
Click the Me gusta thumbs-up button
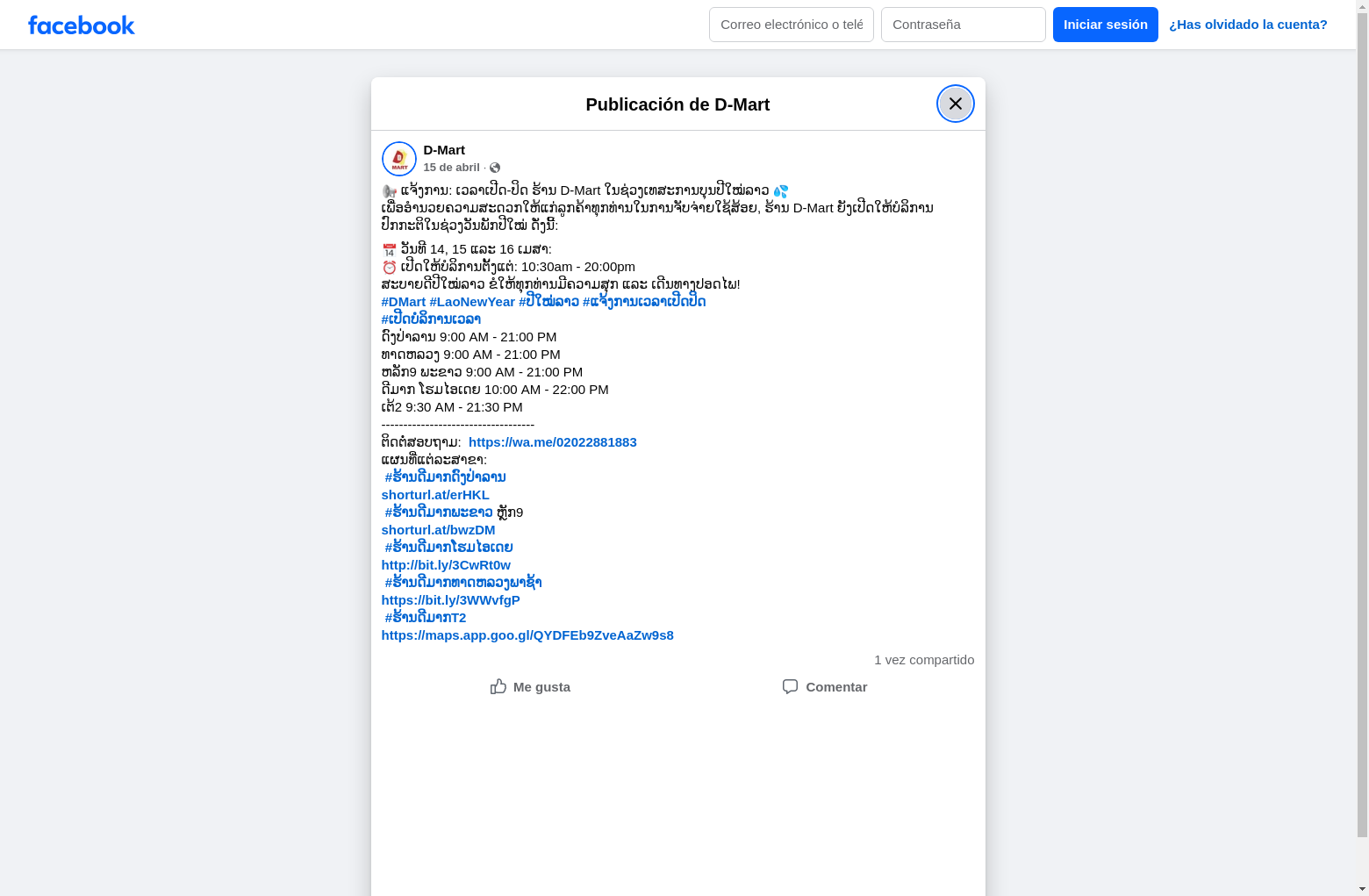click(x=530, y=687)
